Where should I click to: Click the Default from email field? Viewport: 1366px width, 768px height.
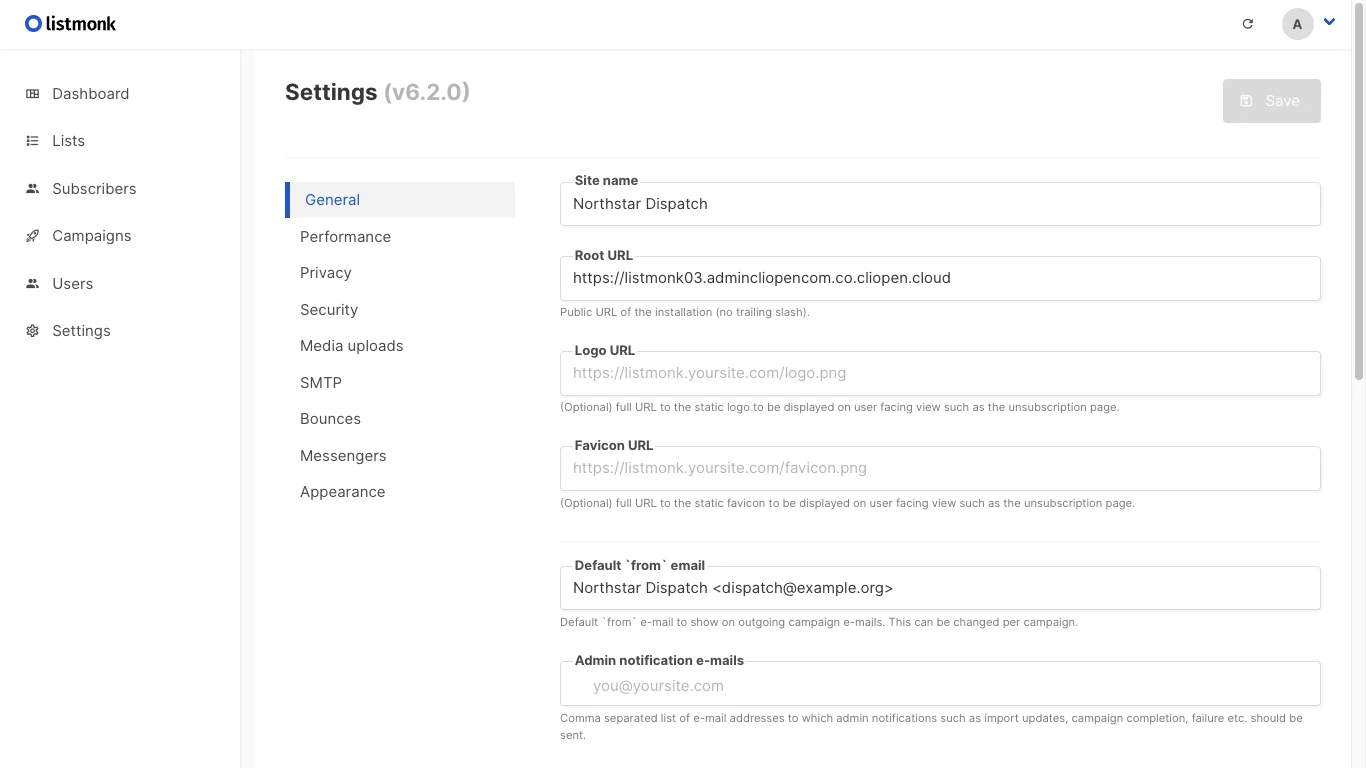point(940,588)
